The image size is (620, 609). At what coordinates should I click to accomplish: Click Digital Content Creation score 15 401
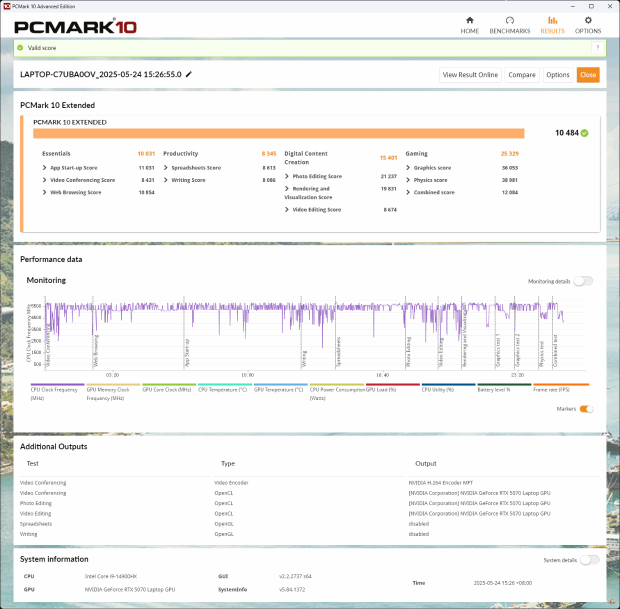click(388, 158)
